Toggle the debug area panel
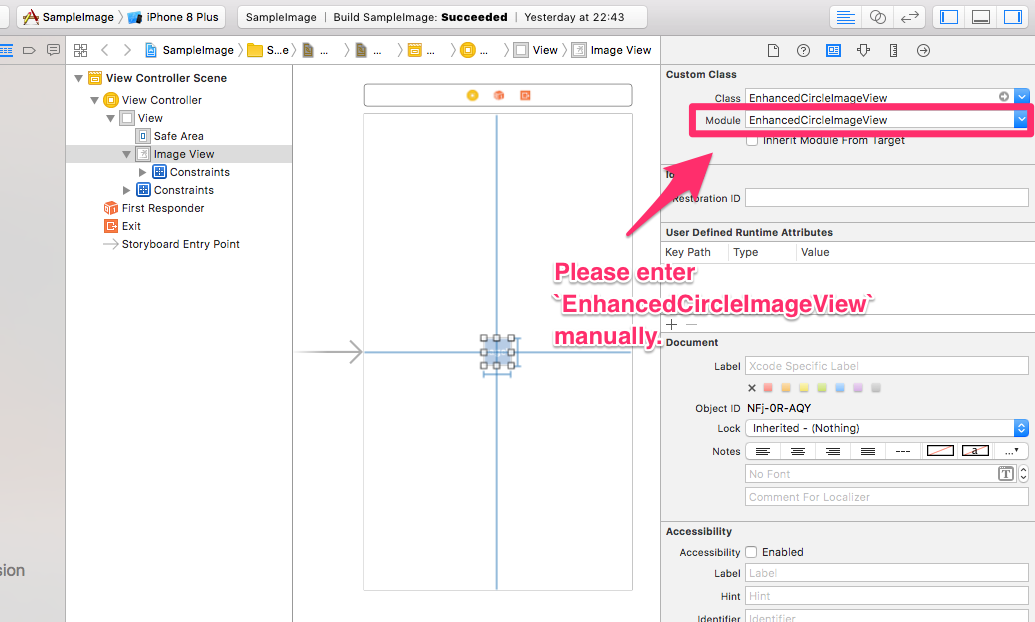 [981, 17]
